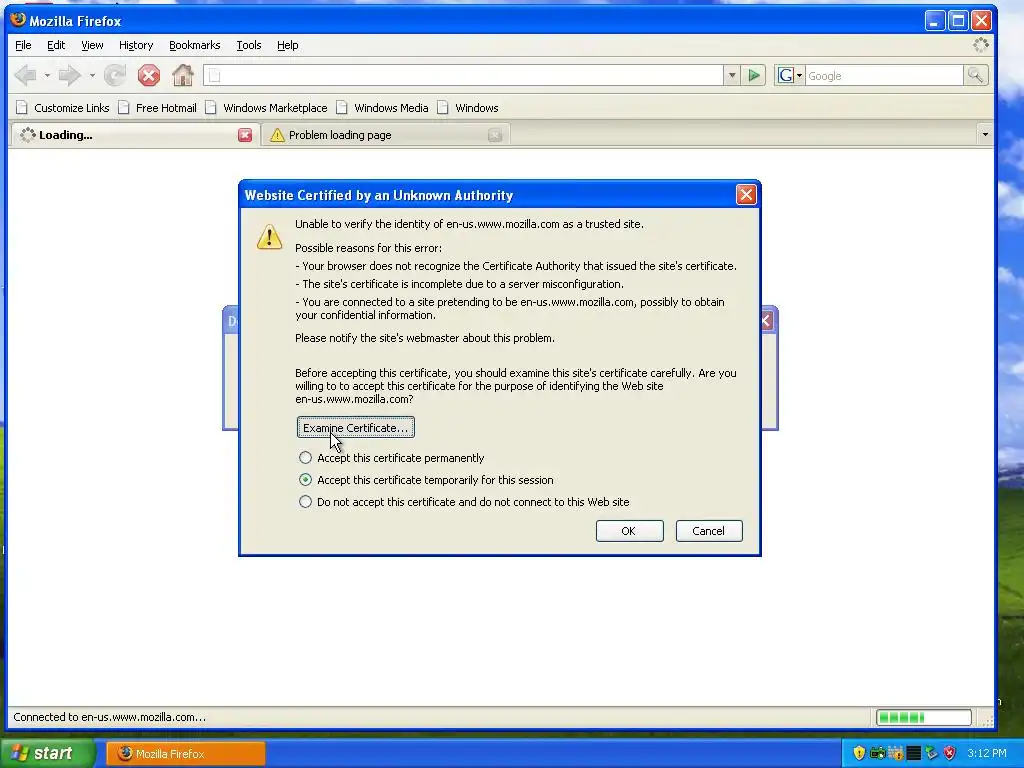Open the Tools menu
The height and width of the screenshot is (768, 1024).
click(249, 45)
